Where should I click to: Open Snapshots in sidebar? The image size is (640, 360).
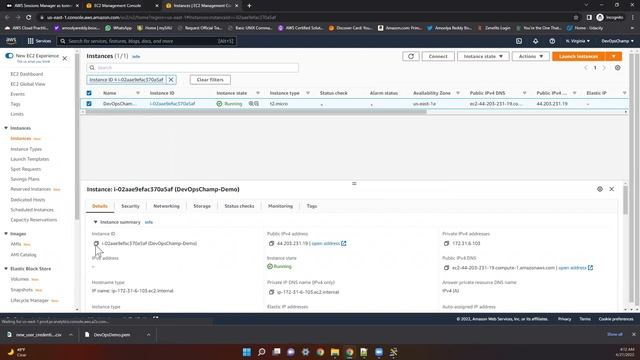tap(22, 290)
